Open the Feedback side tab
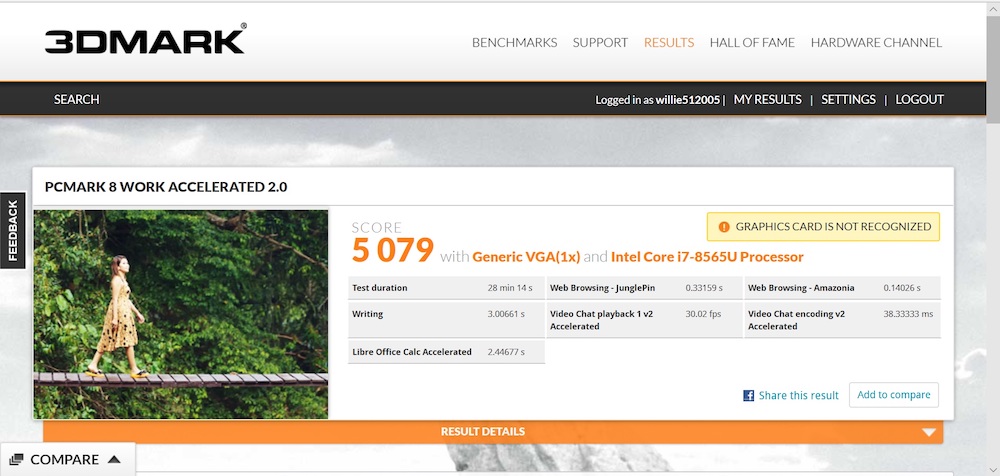The image size is (1000, 476). tap(12, 230)
